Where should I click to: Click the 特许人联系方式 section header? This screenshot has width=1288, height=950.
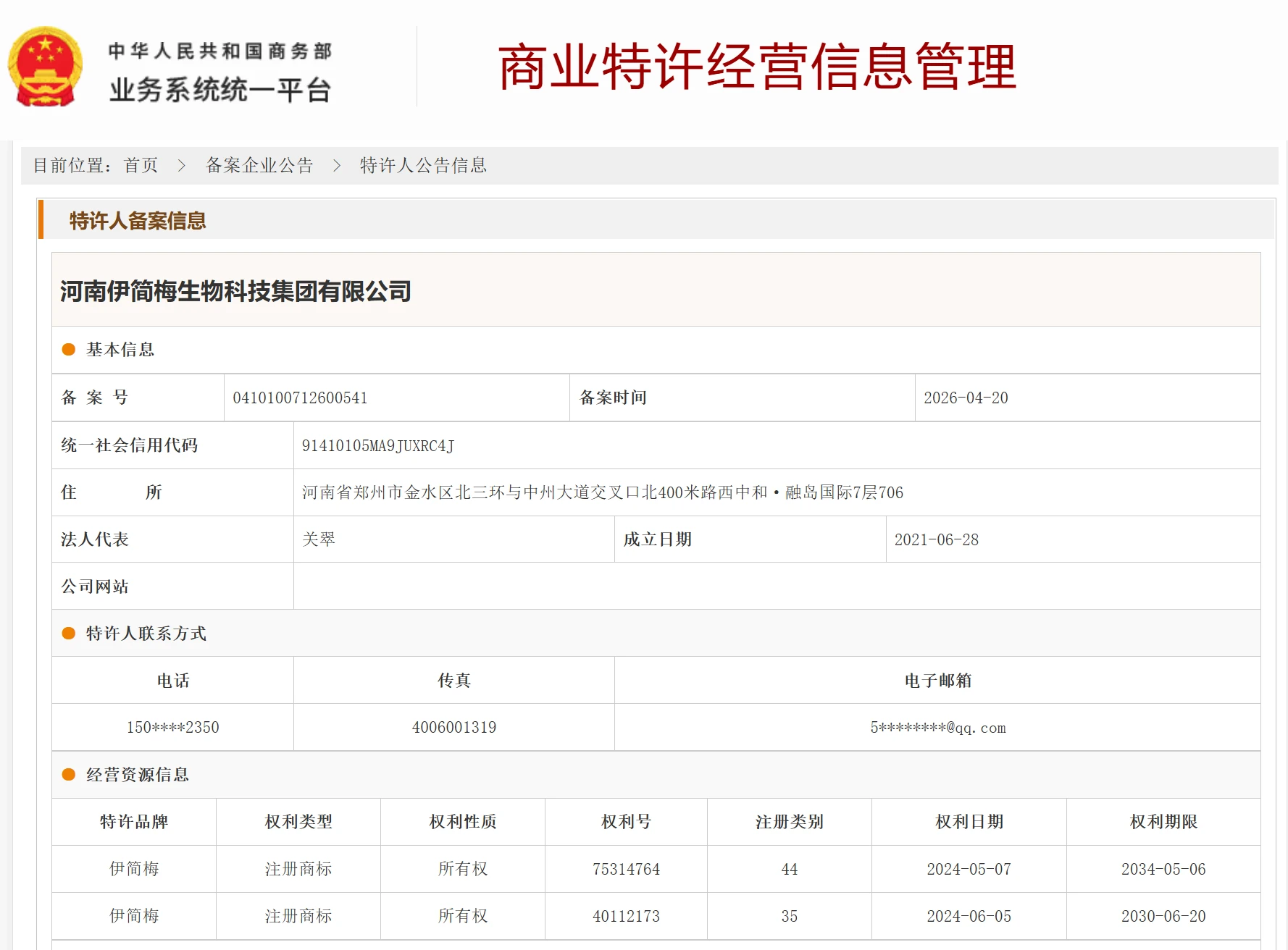[146, 634]
